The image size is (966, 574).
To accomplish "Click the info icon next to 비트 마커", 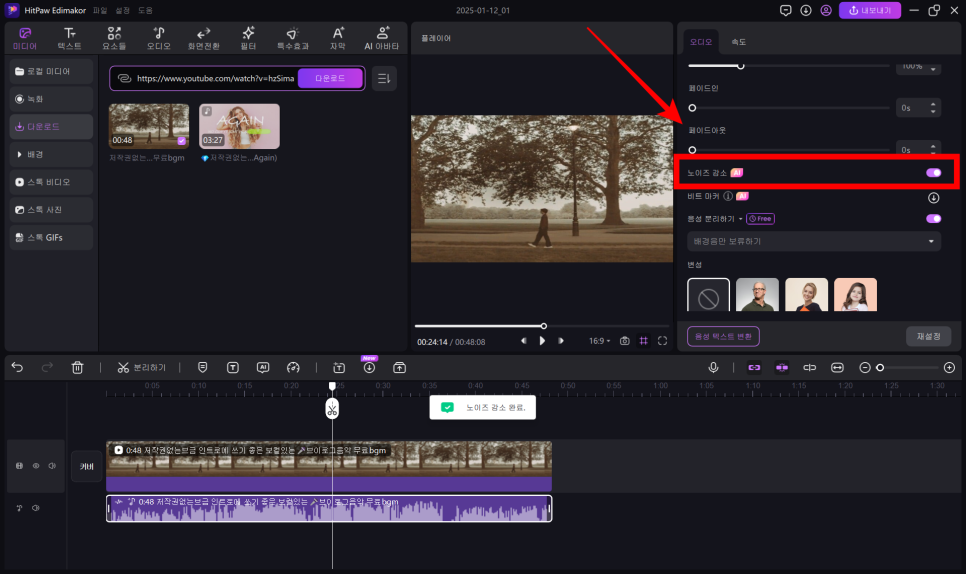I will (728, 196).
